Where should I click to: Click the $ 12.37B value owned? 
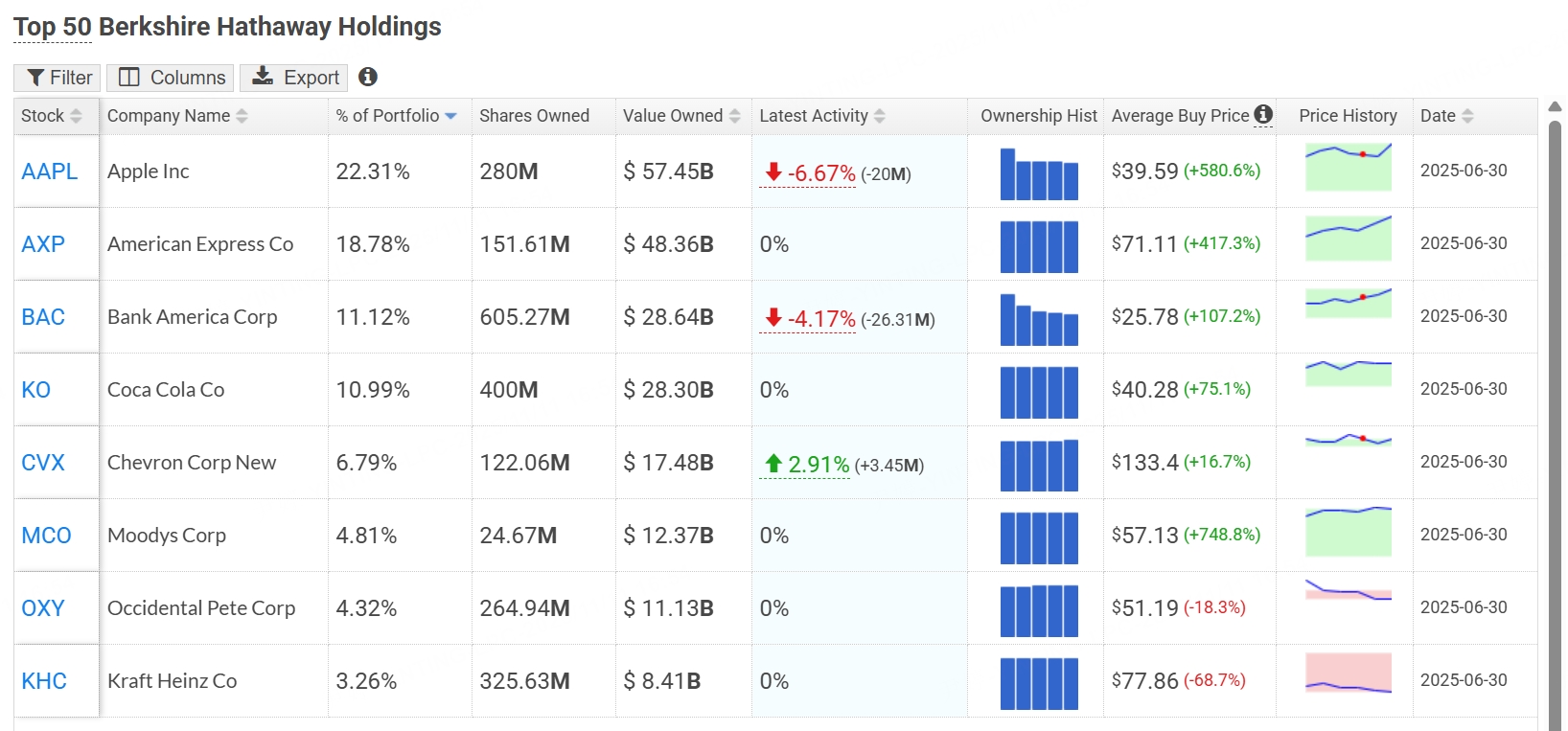668,536
